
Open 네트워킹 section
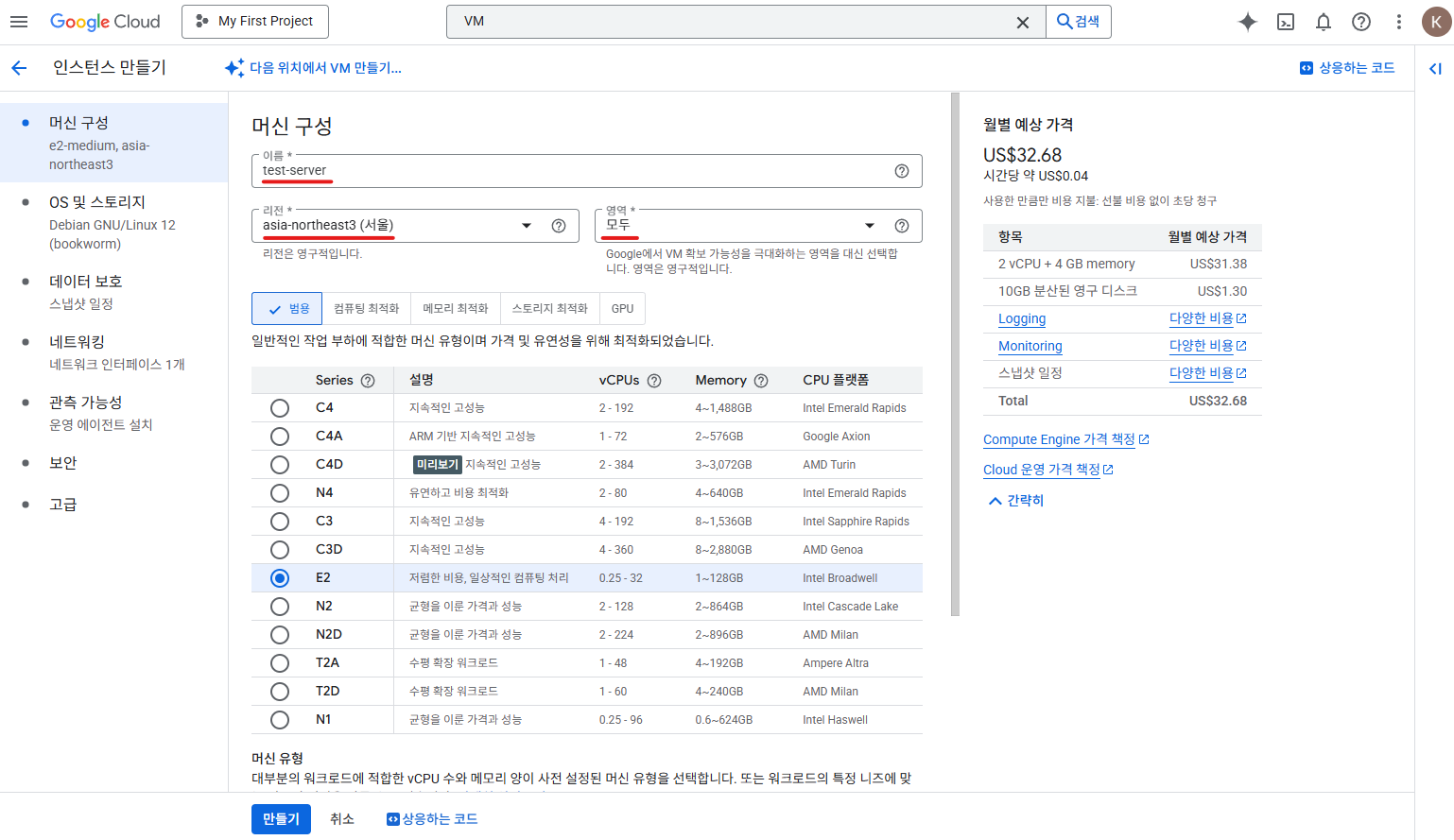(113, 352)
